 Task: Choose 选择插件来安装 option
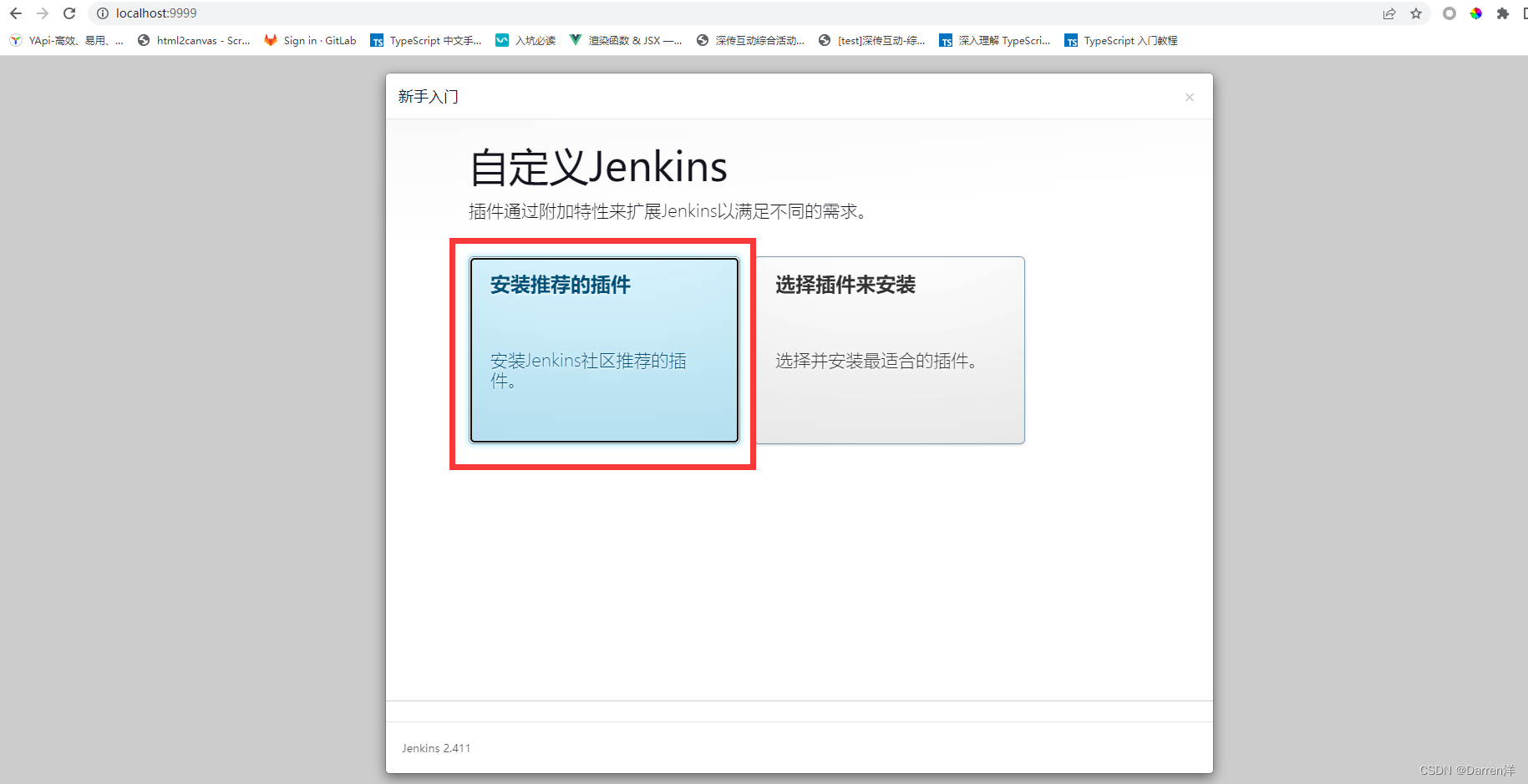pos(890,350)
